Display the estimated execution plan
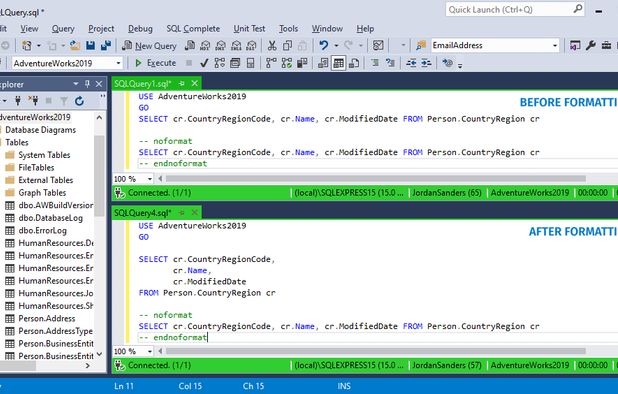 (x=220, y=63)
